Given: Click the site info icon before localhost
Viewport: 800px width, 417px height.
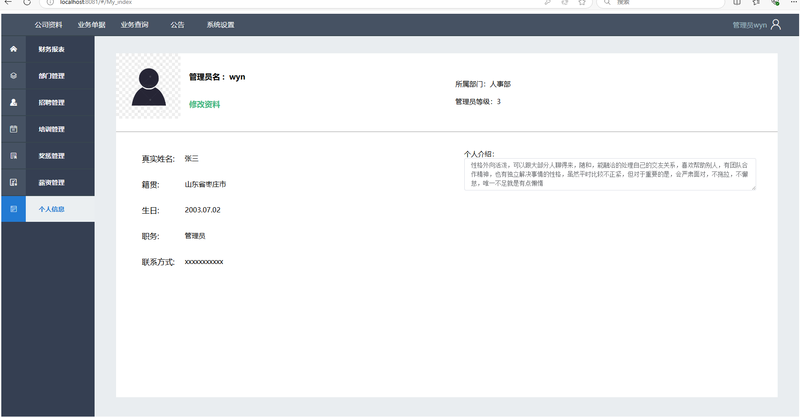Looking at the screenshot, I should click(x=50, y=2).
